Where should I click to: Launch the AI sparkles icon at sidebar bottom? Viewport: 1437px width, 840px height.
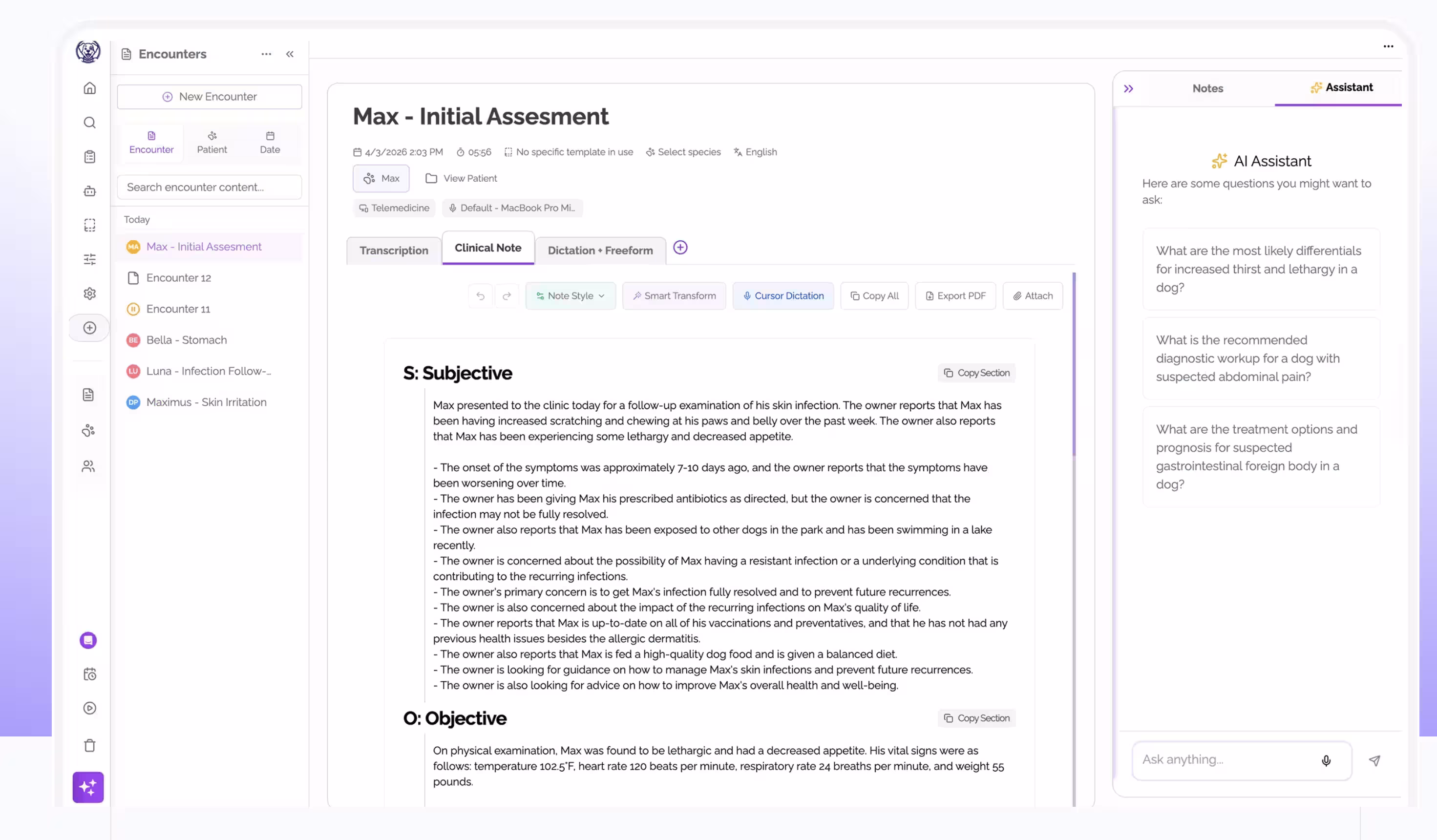coord(88,788)
